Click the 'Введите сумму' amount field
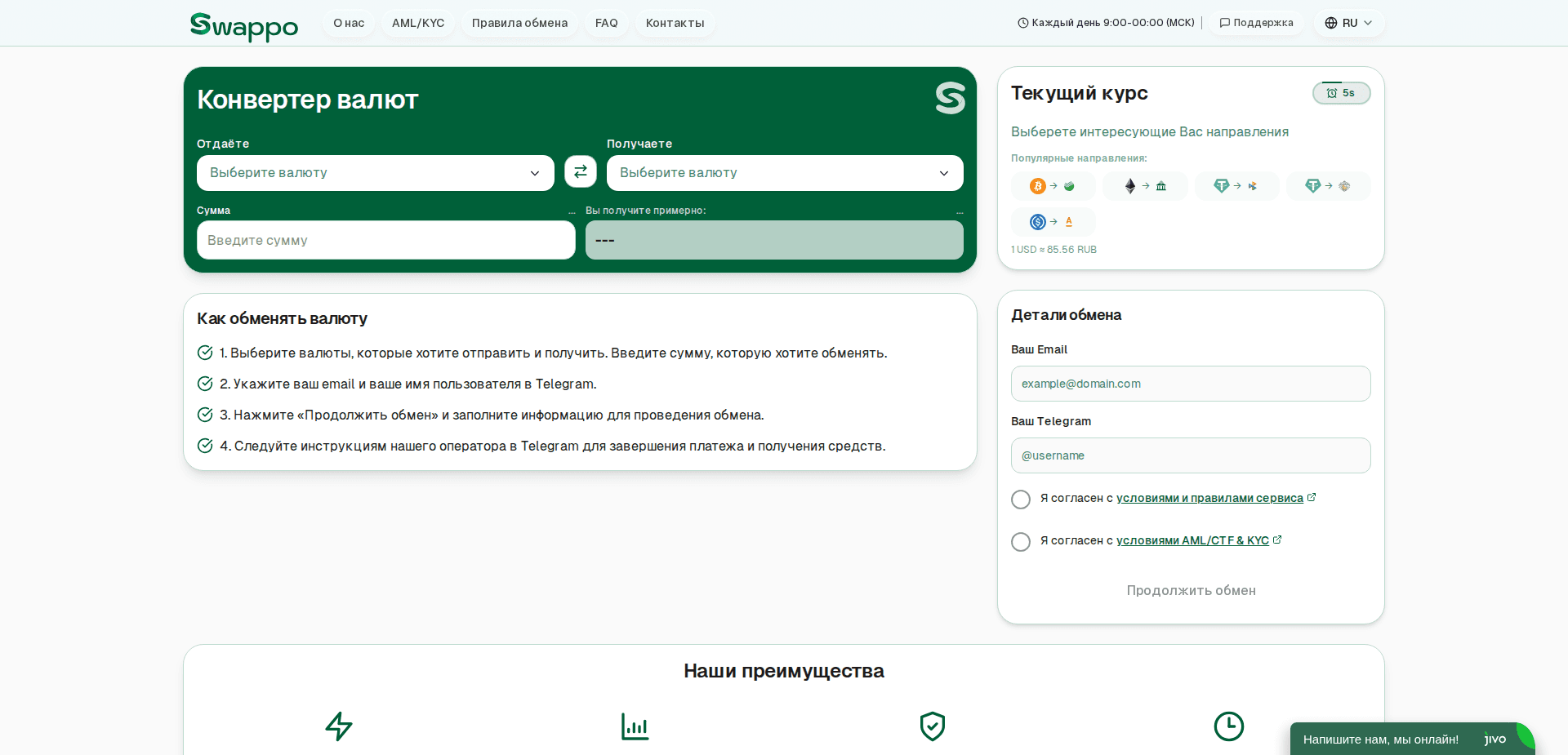The height and width of the screenshot is (755, 1568). pos(385,240)
